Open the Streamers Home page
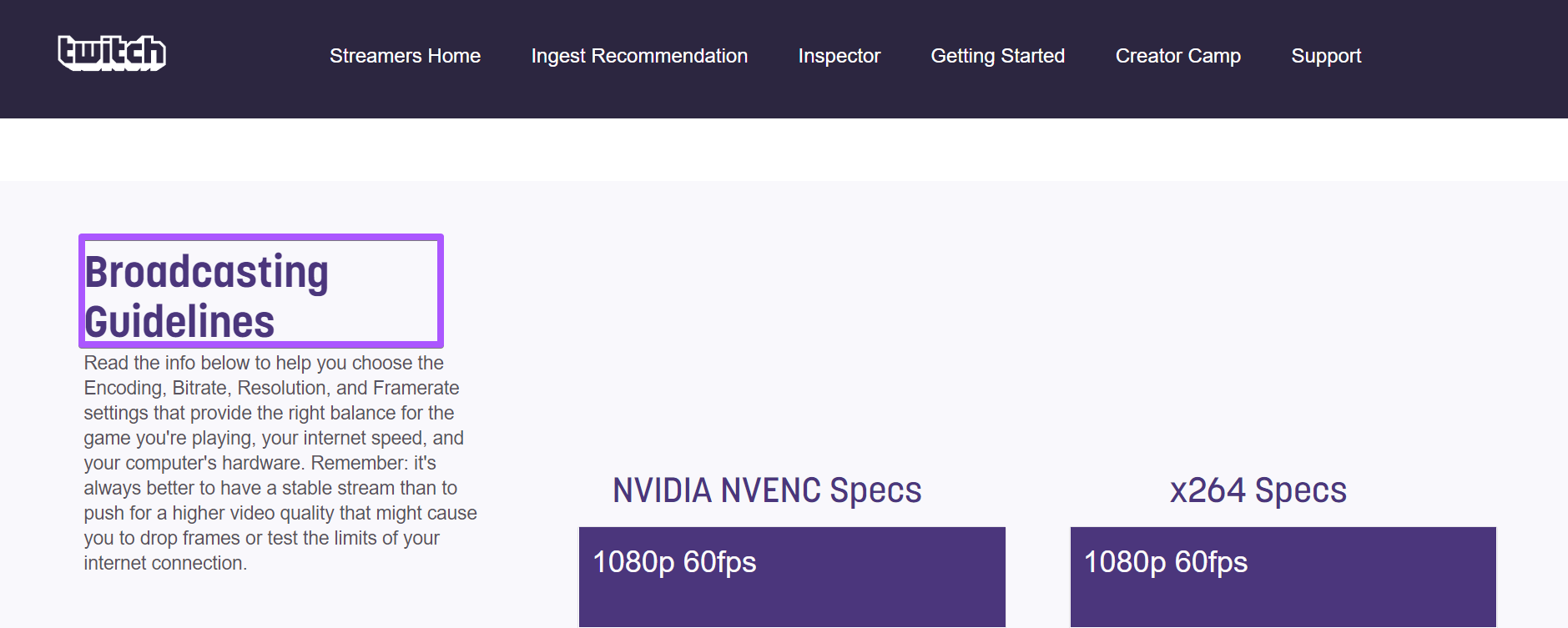Image resolution: width=1568 pixels, height=628 pixels. (405, 56)
